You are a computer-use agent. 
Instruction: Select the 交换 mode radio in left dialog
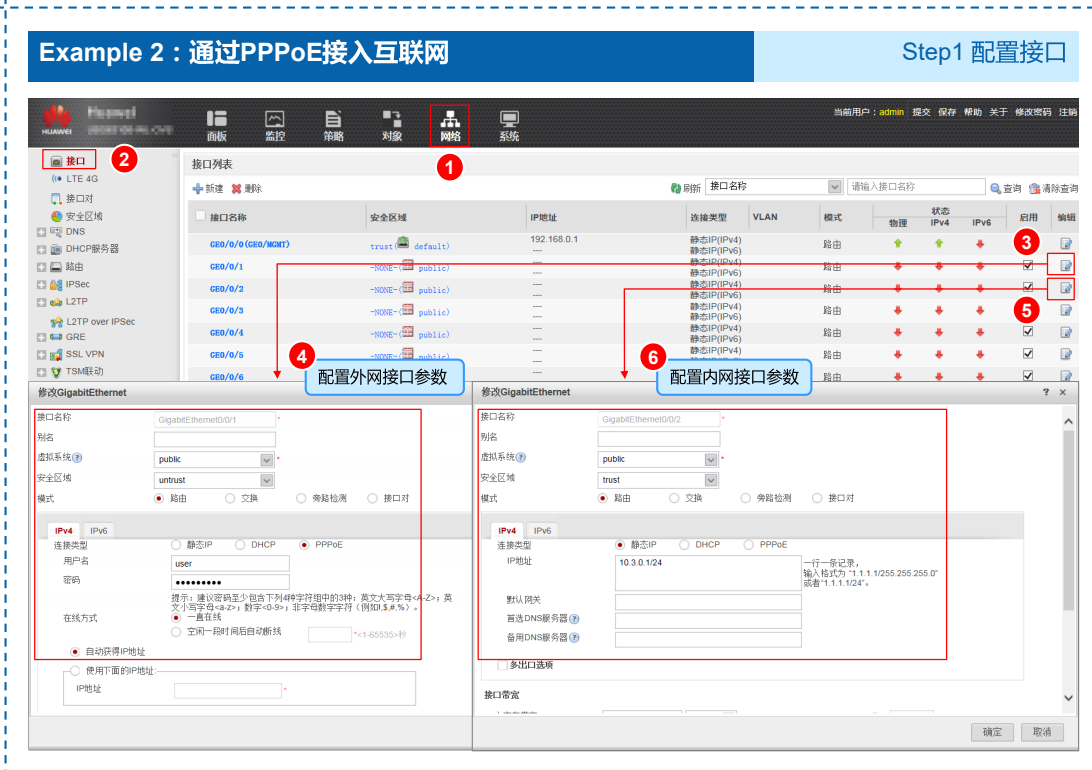pos(231,498)
